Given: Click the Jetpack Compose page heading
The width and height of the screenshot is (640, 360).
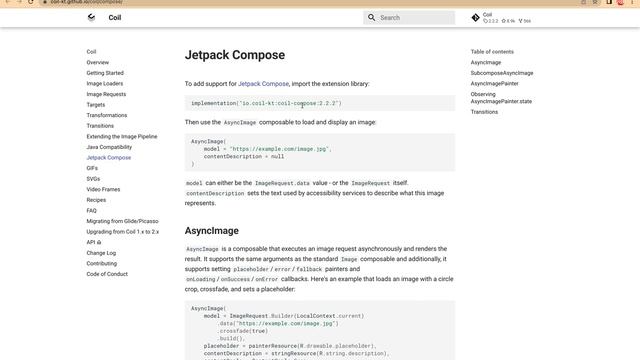Looking at the screenshot, I should [x=235, y=55].
